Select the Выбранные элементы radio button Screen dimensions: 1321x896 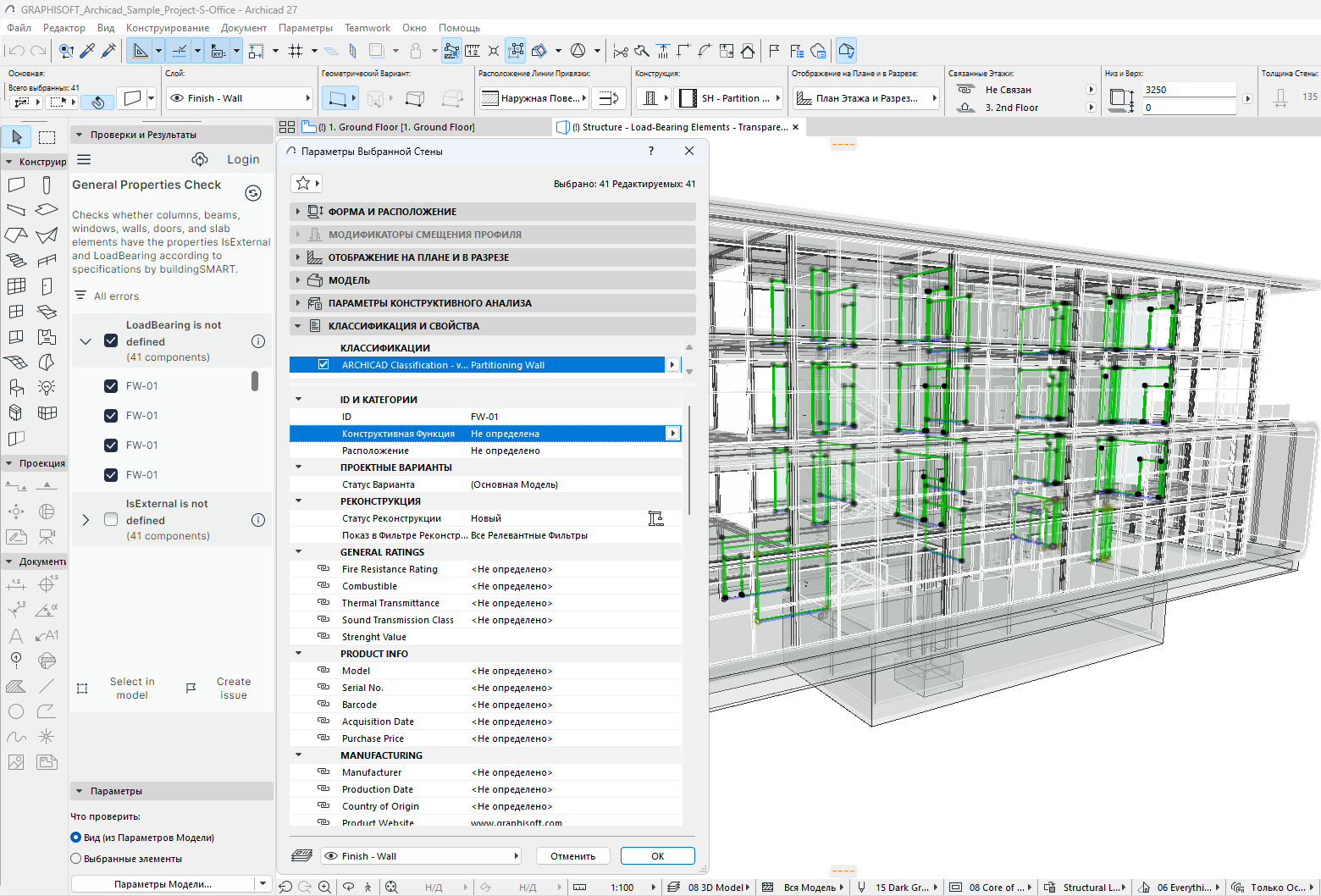(x=76, y=859)
